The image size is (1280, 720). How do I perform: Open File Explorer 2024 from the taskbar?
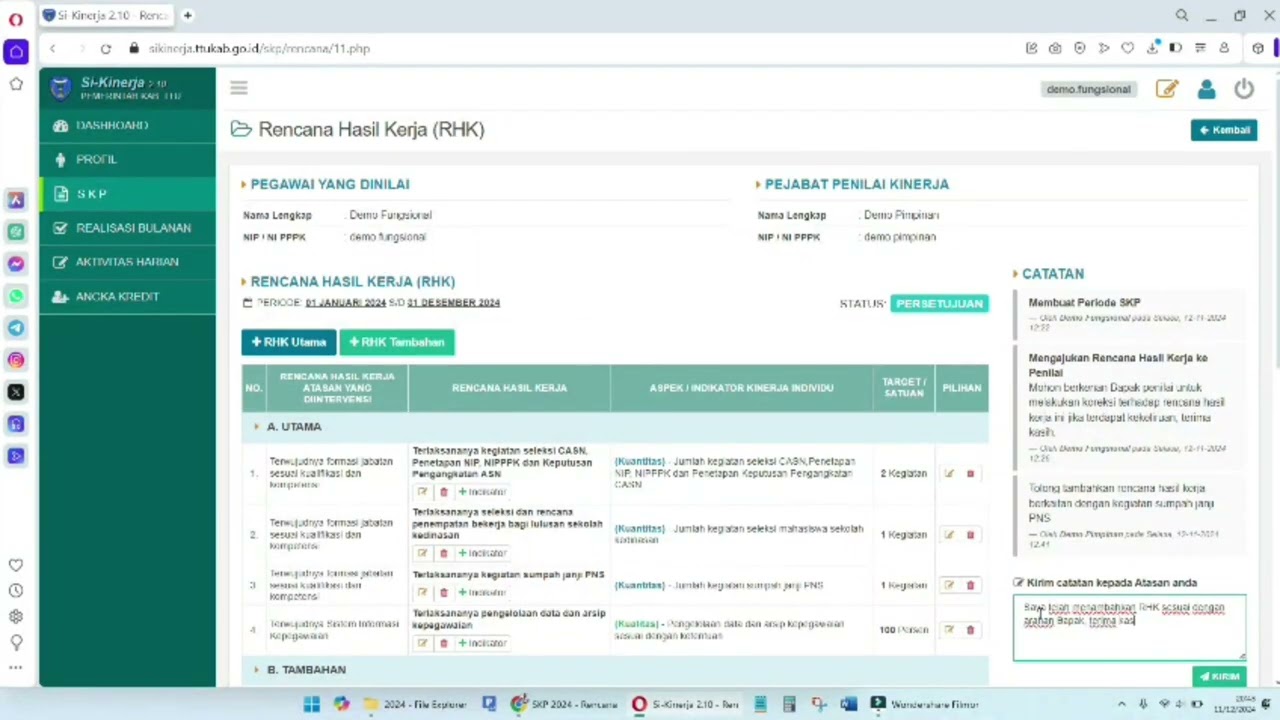pyautogui.click(x=417, y=704)
